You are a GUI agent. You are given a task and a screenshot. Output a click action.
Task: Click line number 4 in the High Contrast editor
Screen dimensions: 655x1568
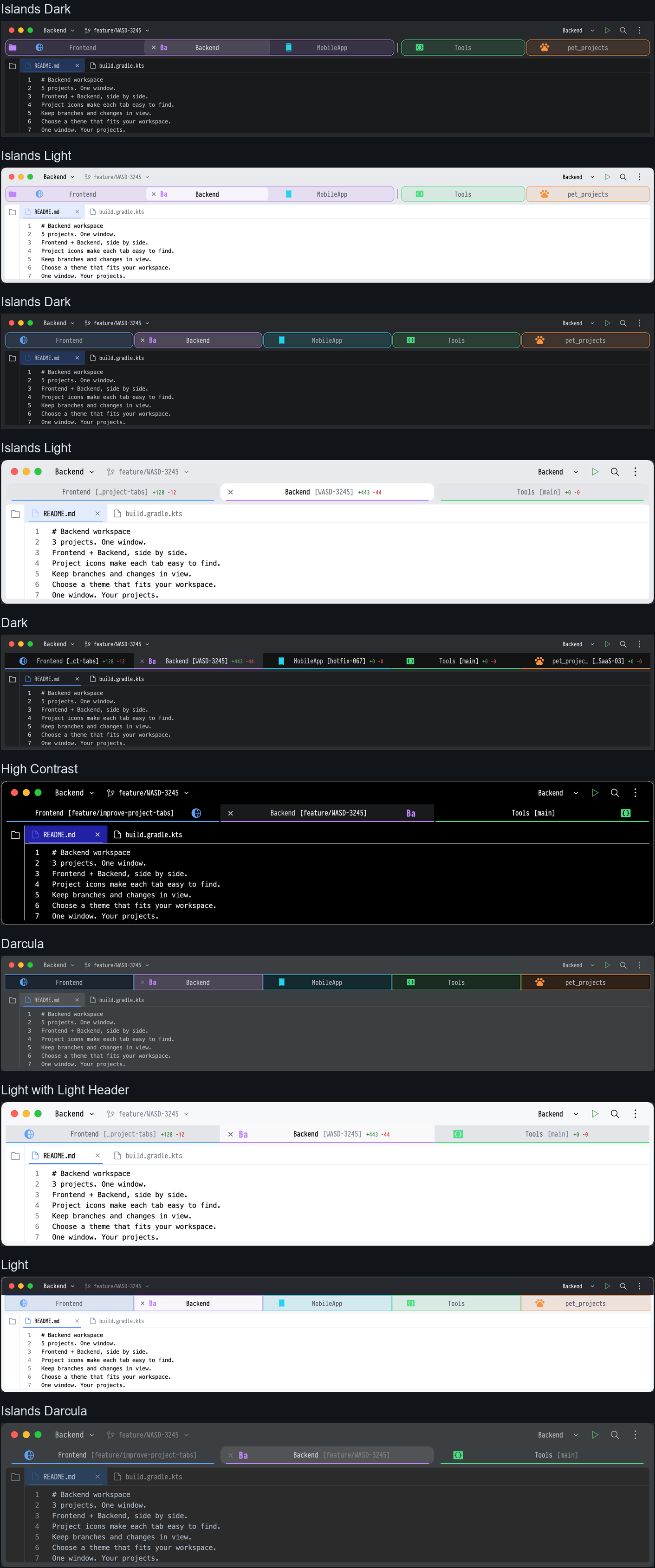click(x=37, y=884)
